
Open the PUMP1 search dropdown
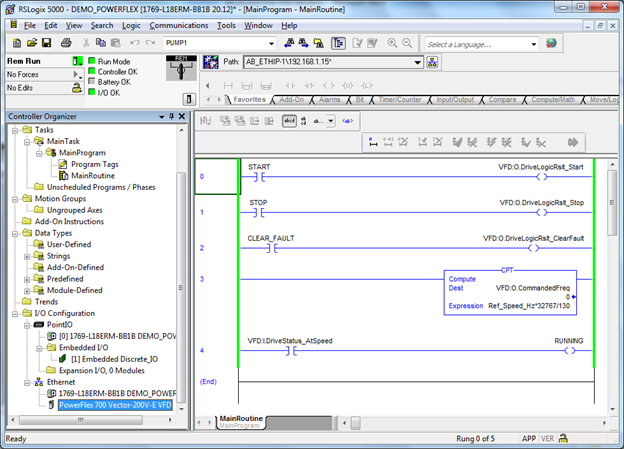tap(271, 43)
